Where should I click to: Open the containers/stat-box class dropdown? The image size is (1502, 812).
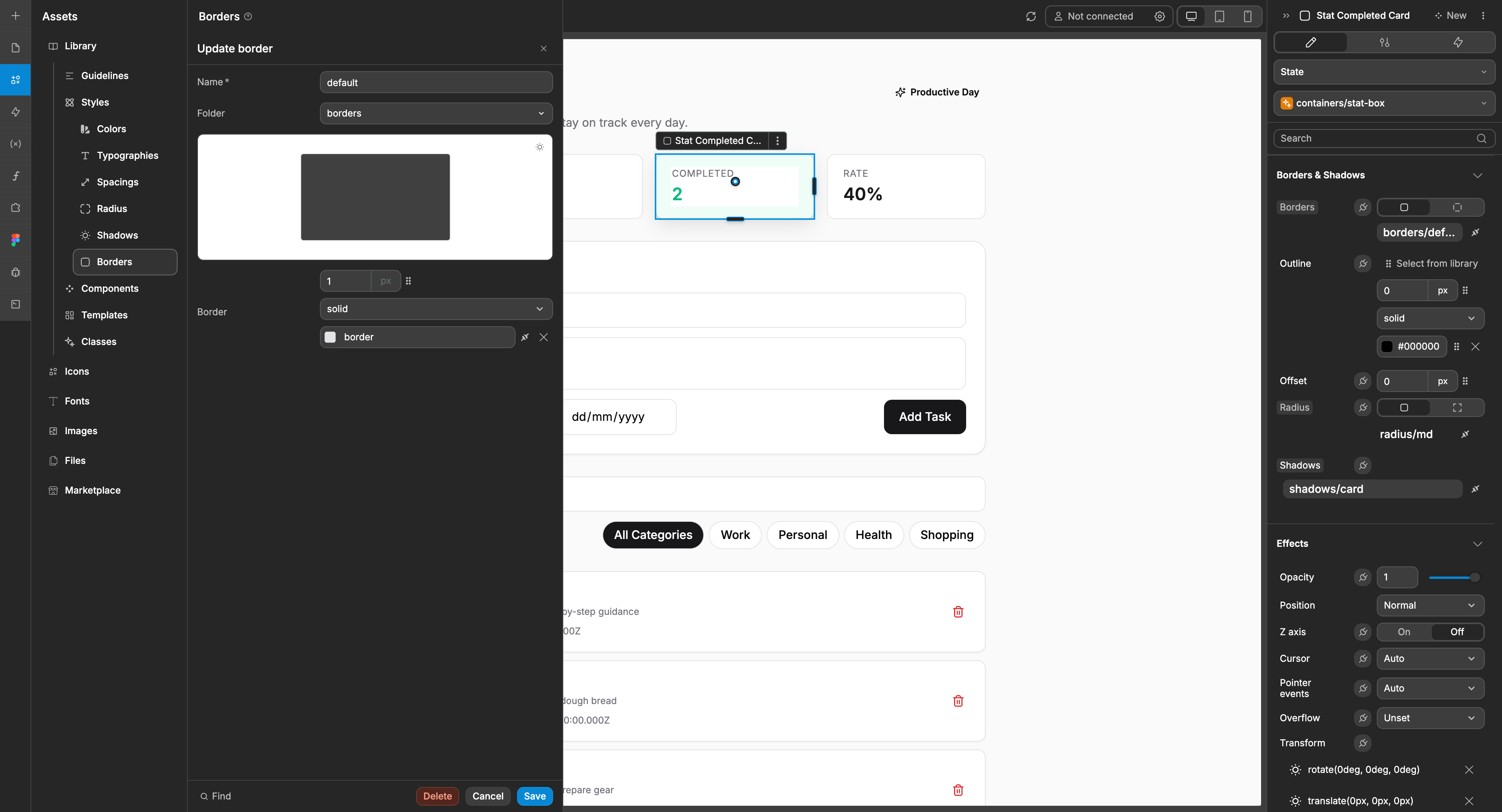point(1383,103)
